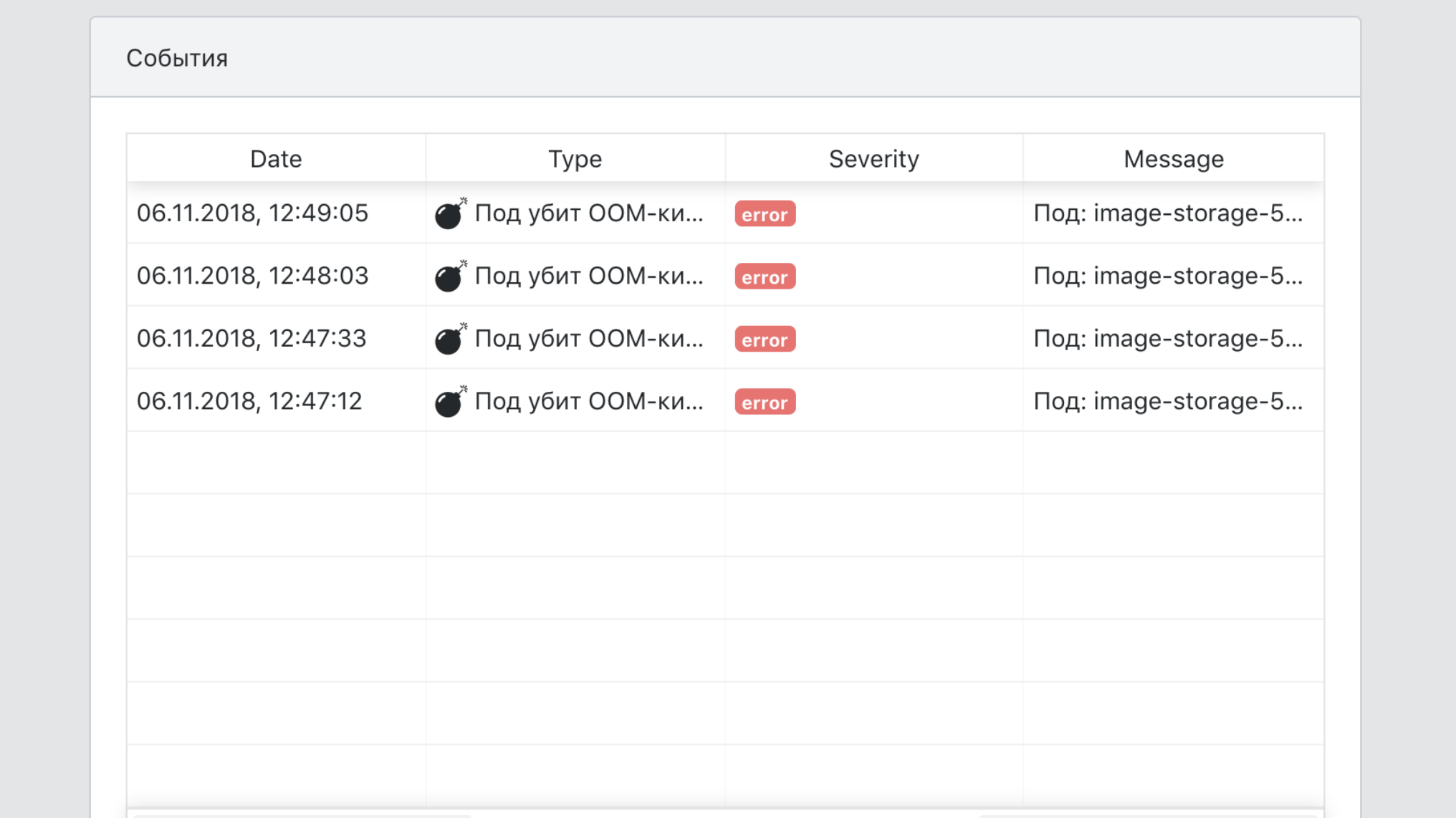Image resolution: width=1456 pixels, height=818 pixels.
Task: Click the bomb icon in the 12:47:12 row
Action: pos(451,401)
